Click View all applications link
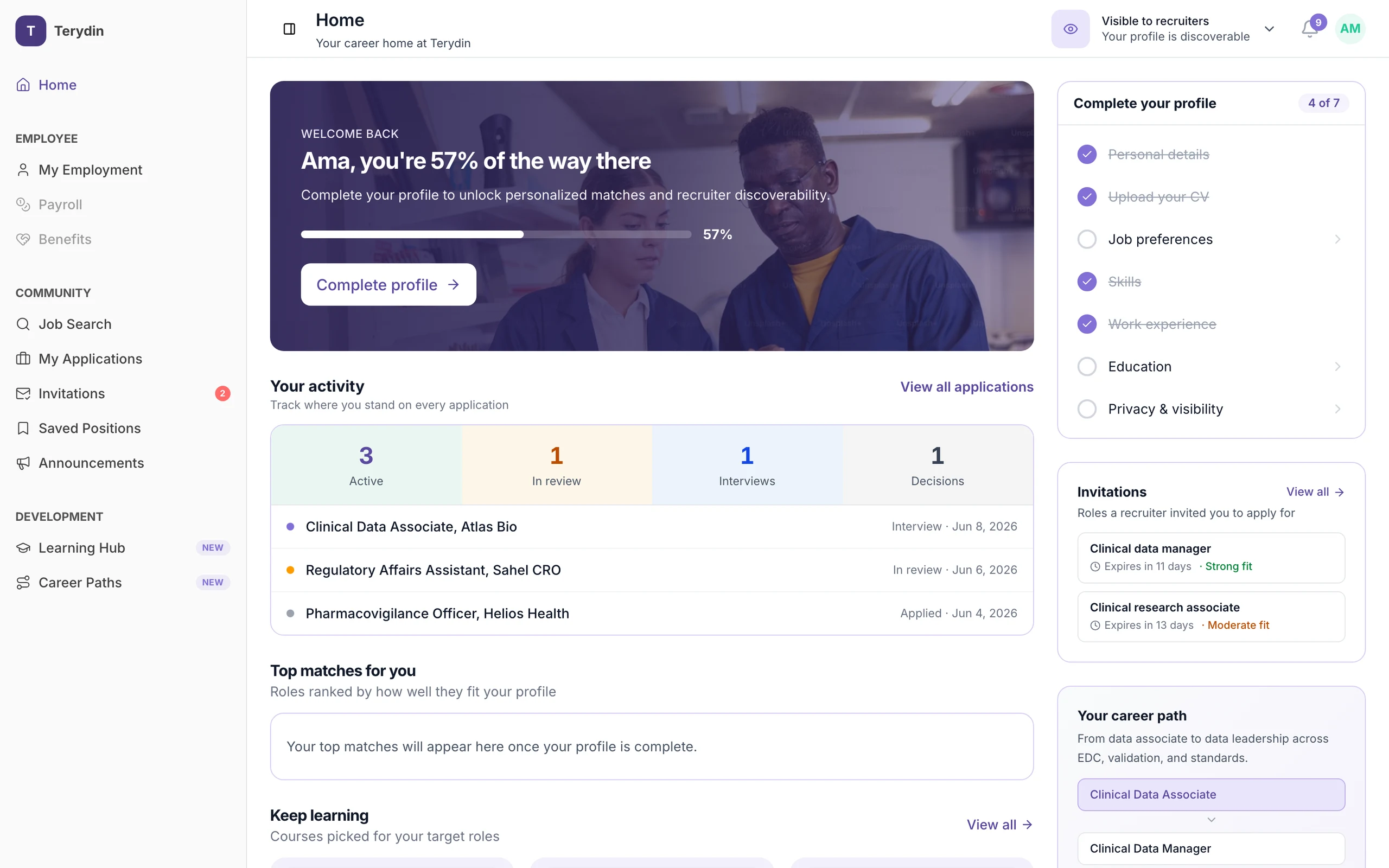Image resolution: width=1389 pixels, height=868 pixels. (x=966, y=387)
